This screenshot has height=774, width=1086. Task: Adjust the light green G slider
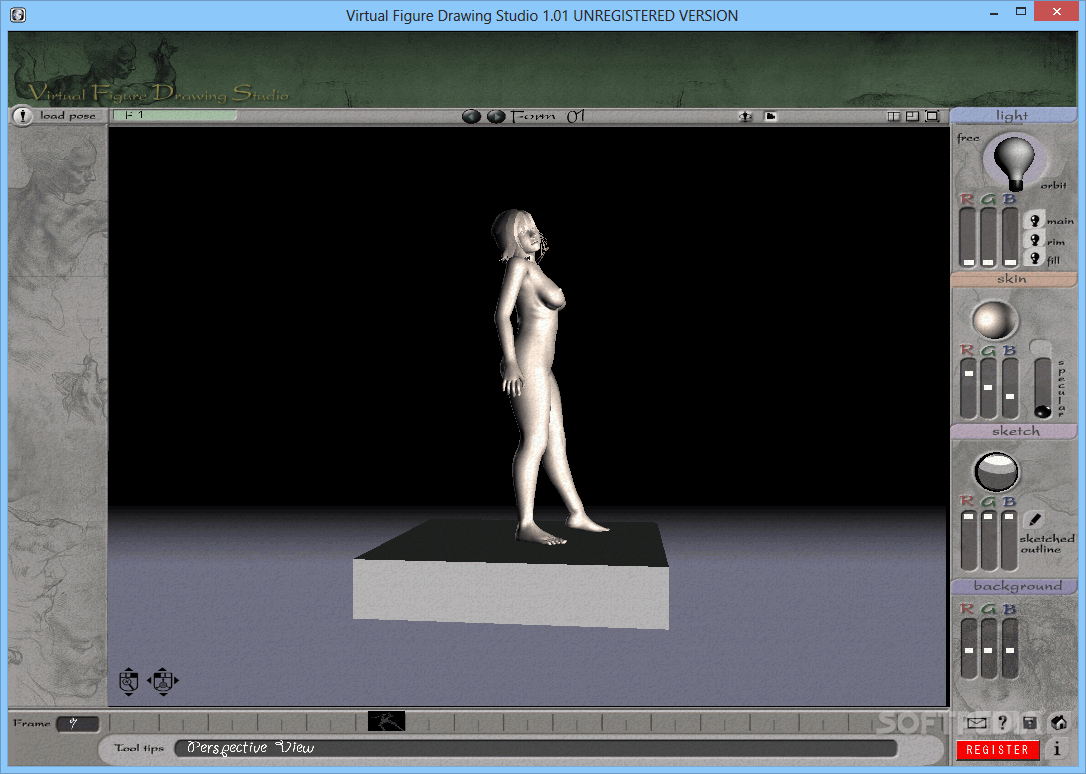point(988,237)
